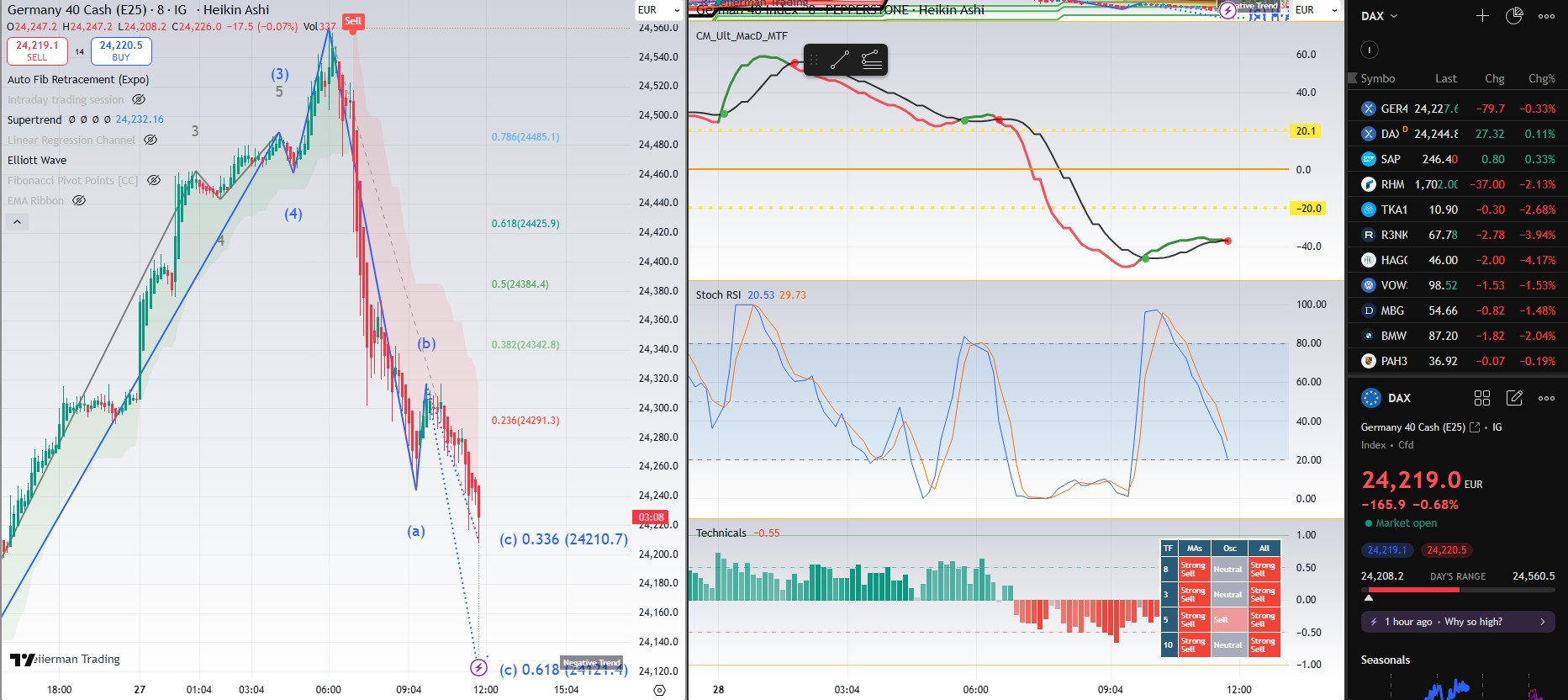Viewport: 1568px width, 700px height.
Task: Click the red 03:08 countdown price label
Action: 651,517
